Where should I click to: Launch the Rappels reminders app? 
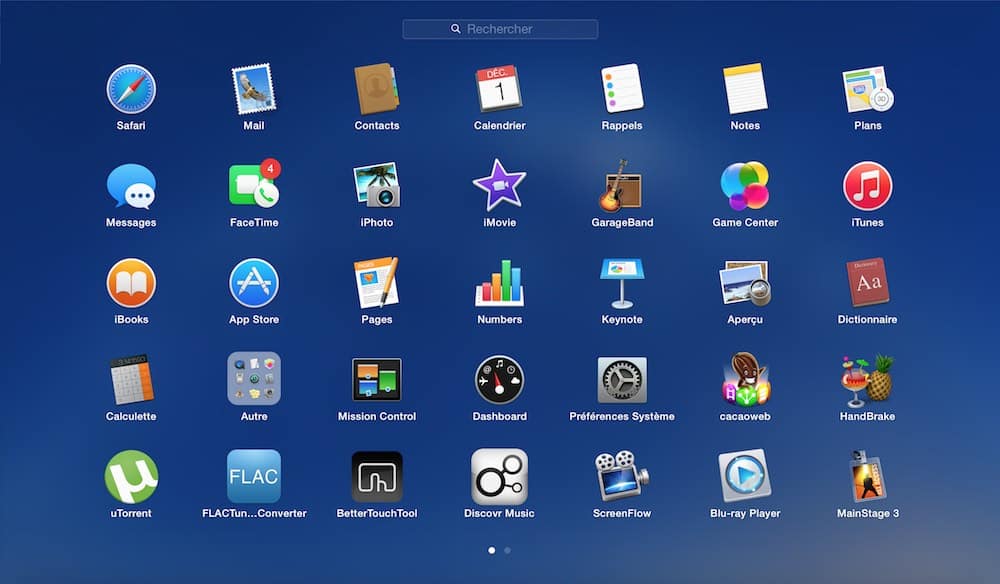(x=622, y=89)
